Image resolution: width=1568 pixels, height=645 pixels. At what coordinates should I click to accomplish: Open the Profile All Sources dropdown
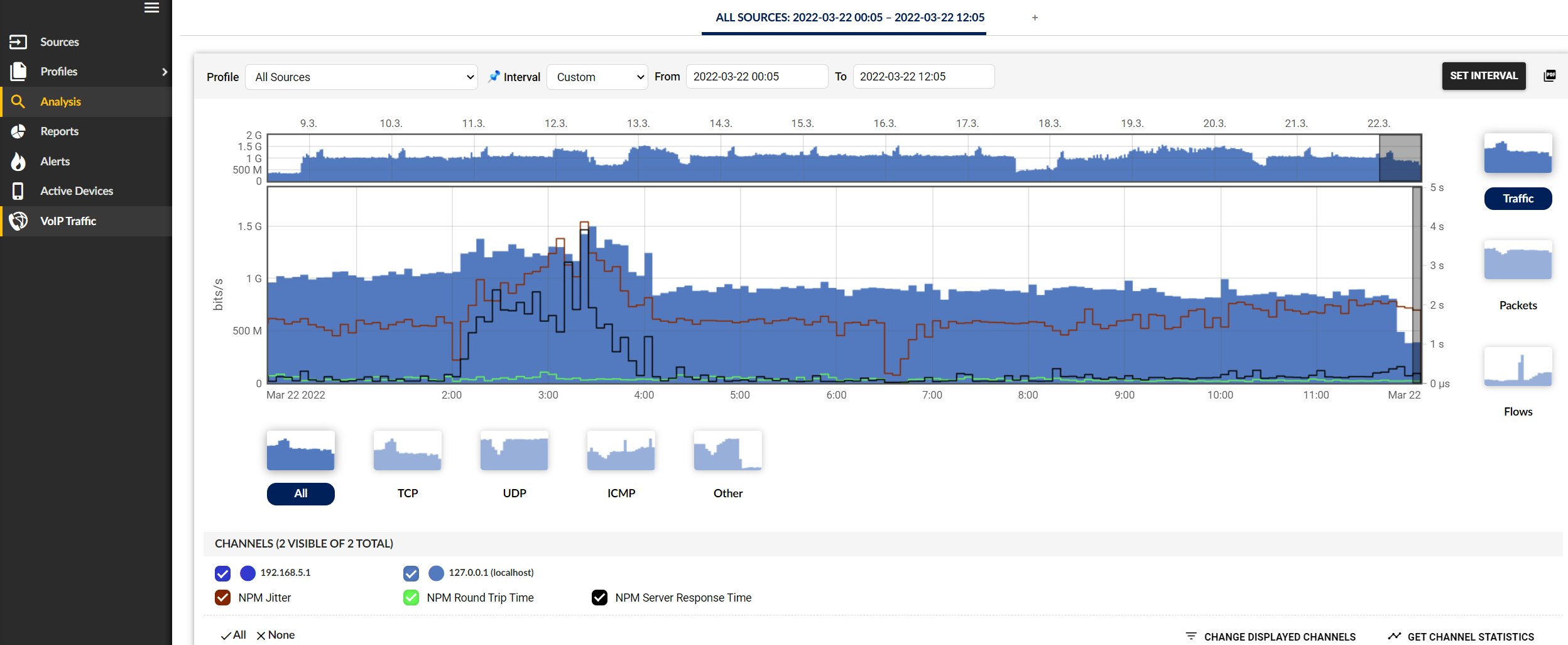361,77
